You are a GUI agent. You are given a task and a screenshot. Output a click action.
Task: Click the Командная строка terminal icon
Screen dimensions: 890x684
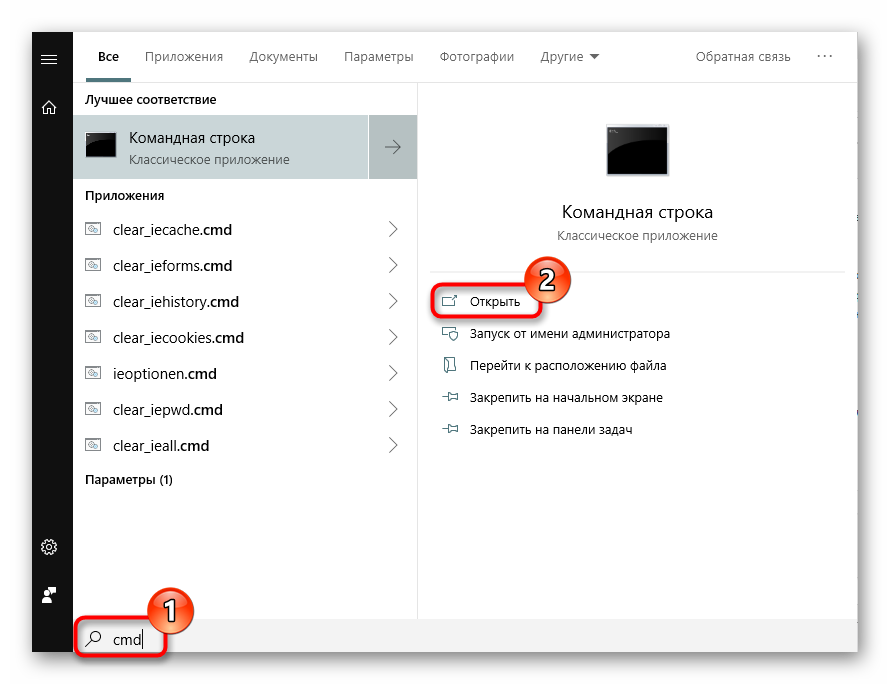pos(100,144)
